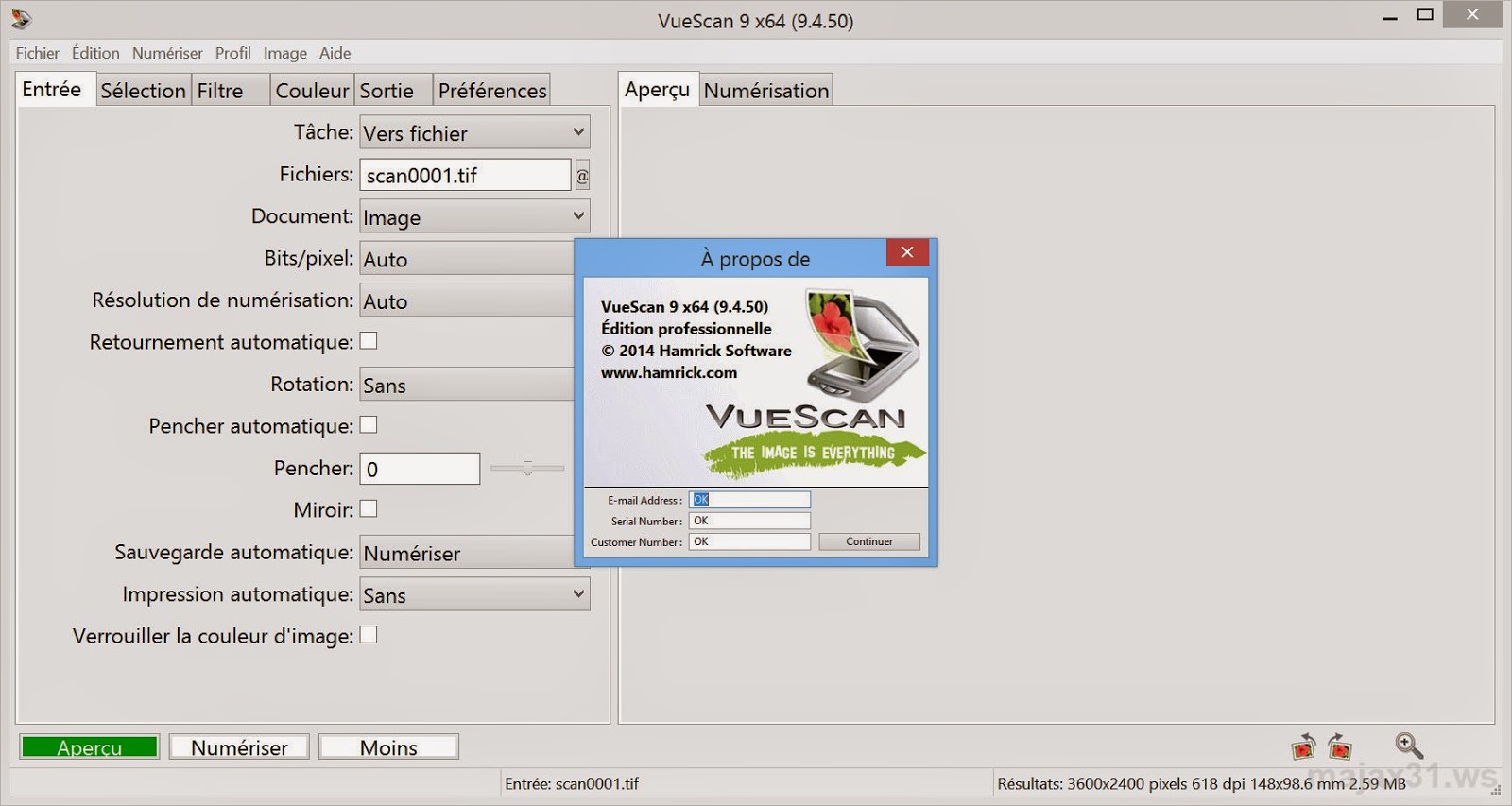Image resolution: width=1512 pixels, height=806 pixels.
Task: Click the rotate left image icon
Action: pos(1304,746)
